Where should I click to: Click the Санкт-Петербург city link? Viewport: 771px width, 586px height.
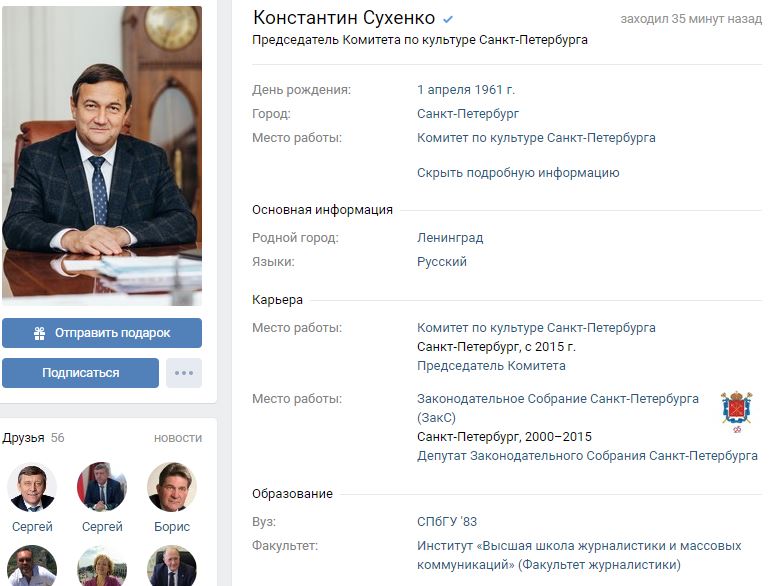(468, 114)
